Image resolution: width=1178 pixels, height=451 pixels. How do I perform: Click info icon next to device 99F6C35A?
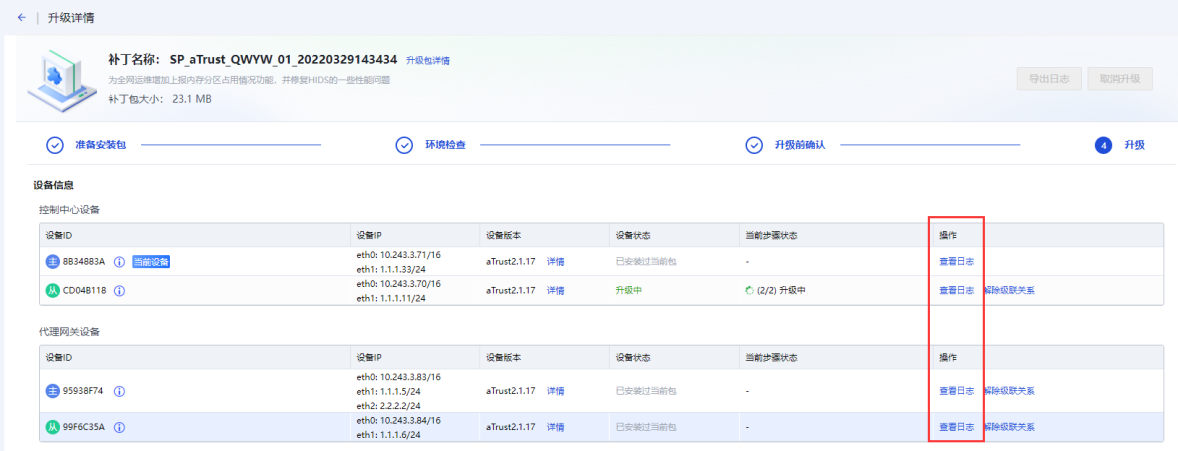119,427
